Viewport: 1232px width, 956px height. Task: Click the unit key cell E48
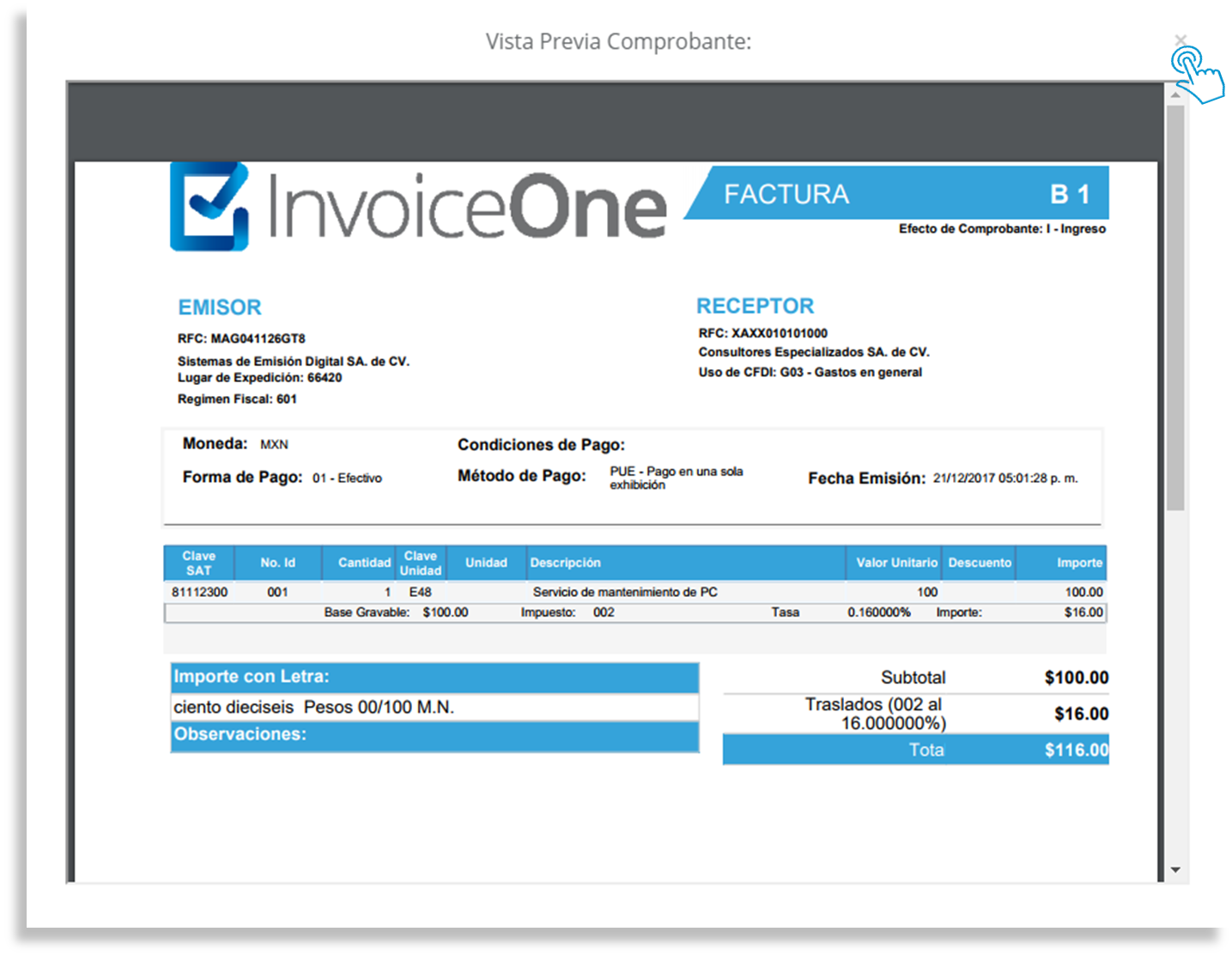pyautogui.click(x=420, y=593)
